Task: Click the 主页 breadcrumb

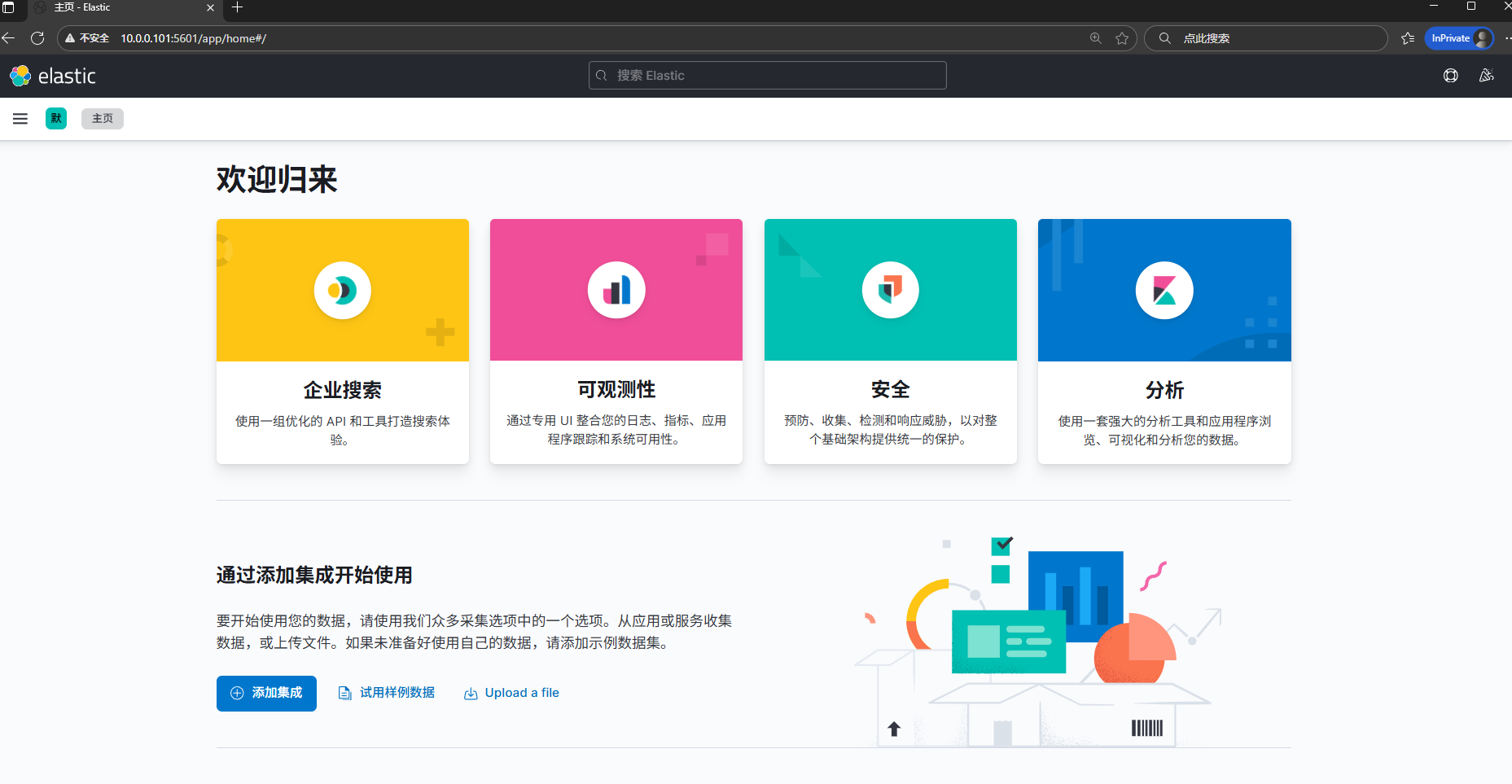Action: tap(103, 119)
